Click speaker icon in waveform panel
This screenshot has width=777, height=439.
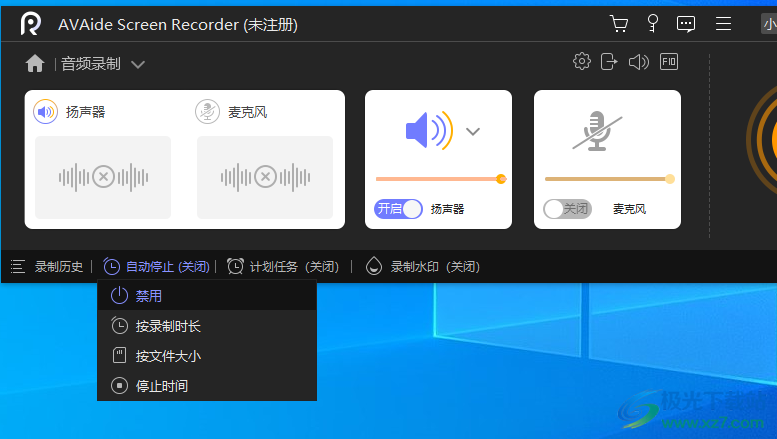(x=46, y=112)
